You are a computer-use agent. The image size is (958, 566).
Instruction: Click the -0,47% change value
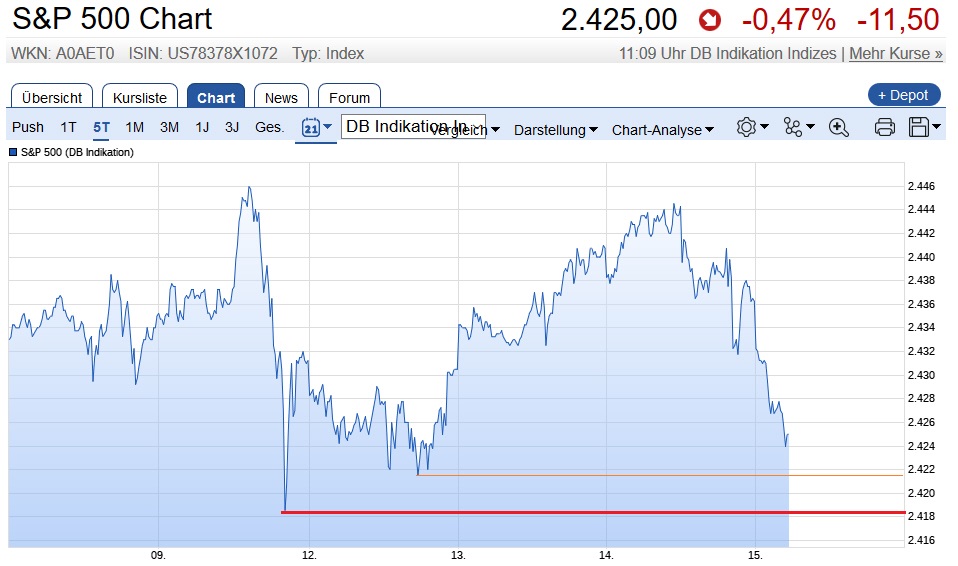click(789, 20)
